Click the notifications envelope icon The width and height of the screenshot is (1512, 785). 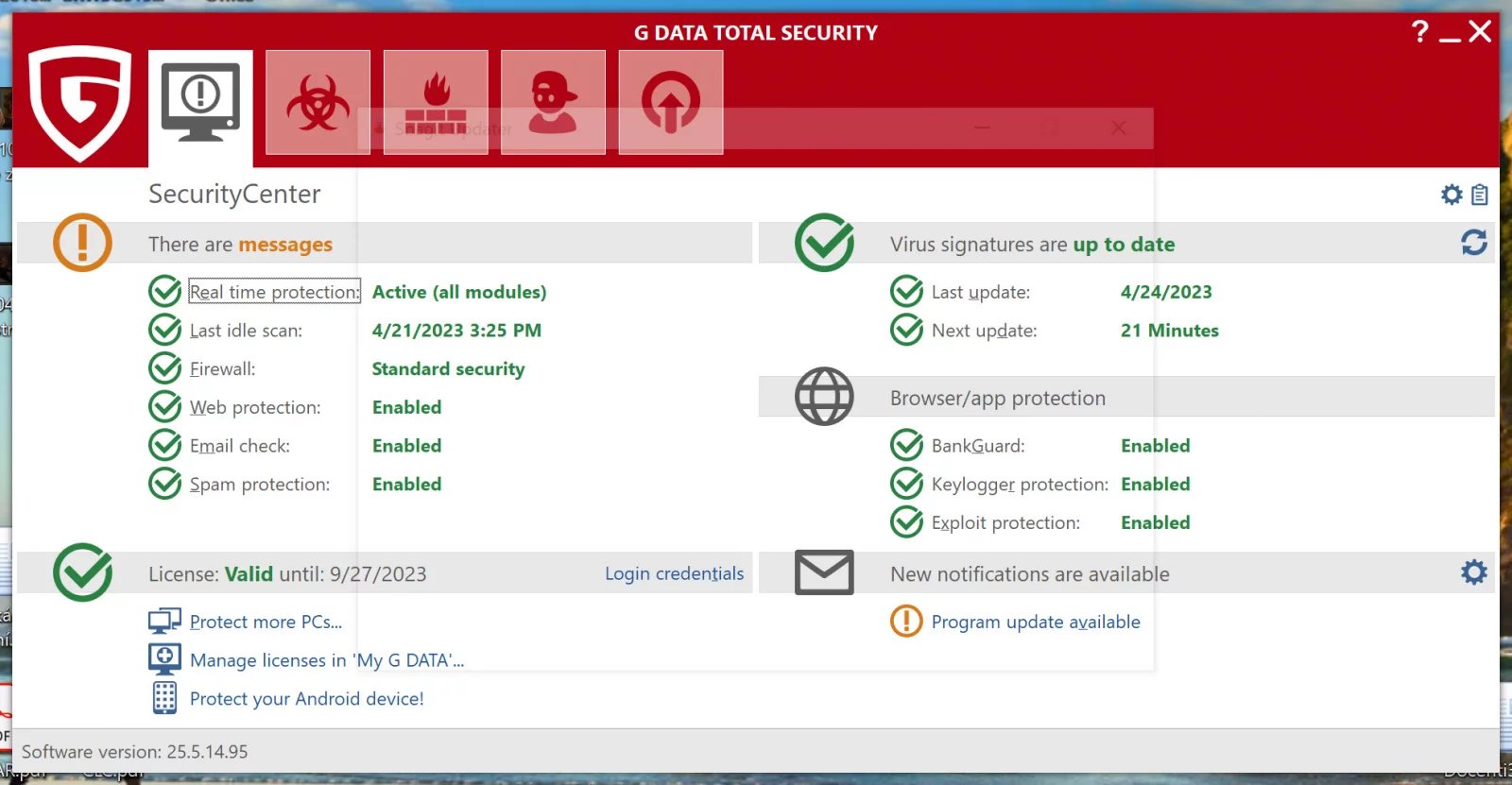(824, 572)
